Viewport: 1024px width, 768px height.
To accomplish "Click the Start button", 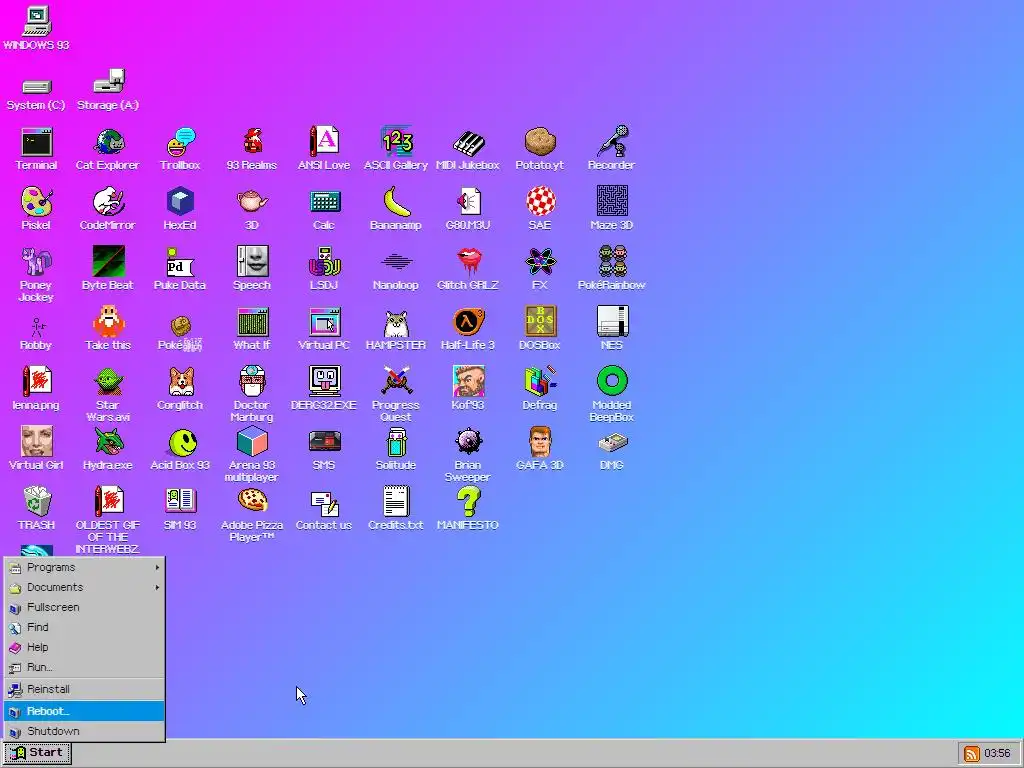I will [x=37, y=753].
